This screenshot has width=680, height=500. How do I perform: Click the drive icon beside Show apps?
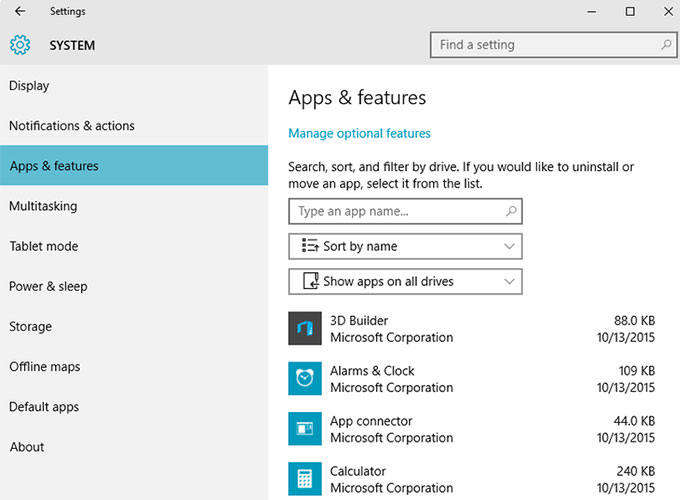(311, 281)
